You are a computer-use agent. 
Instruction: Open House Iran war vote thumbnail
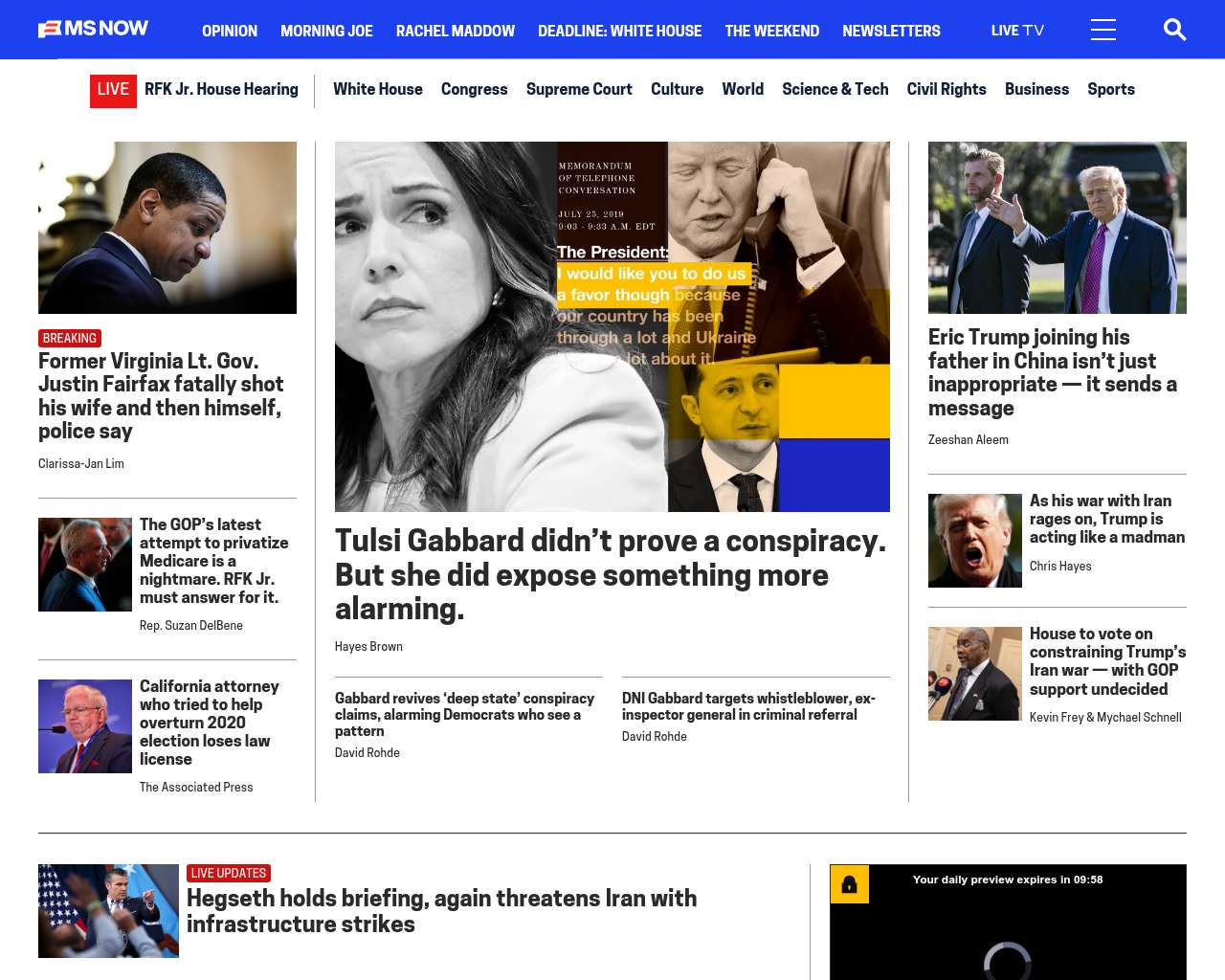point(975,674)
